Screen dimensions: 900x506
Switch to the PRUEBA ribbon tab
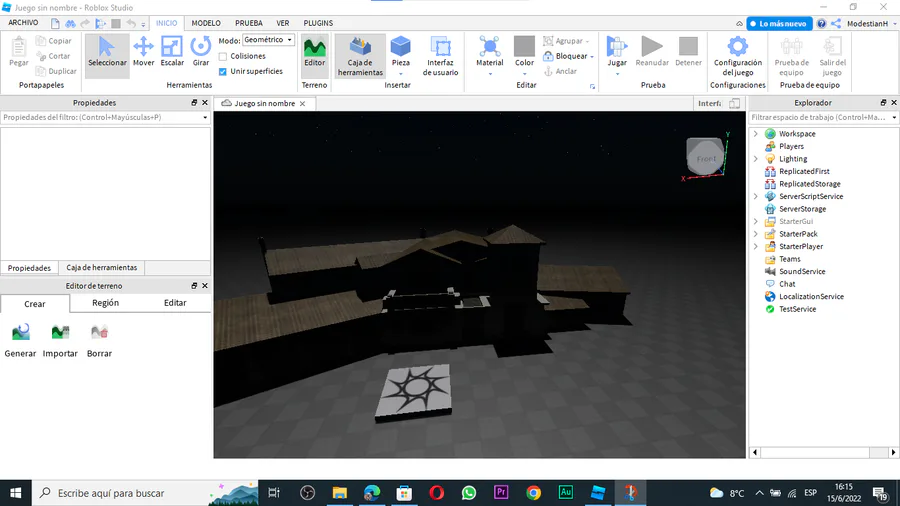click(x=249, y=23)
